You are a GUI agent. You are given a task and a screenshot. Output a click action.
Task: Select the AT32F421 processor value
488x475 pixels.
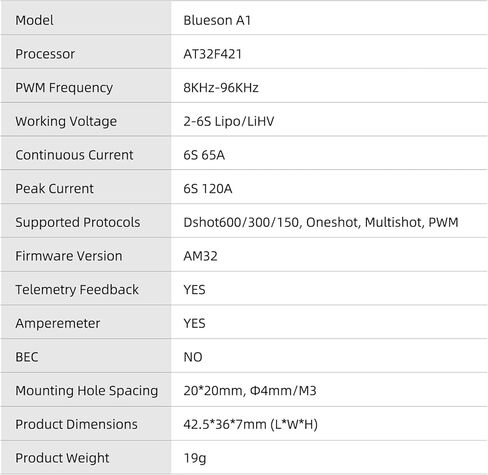[x=212, y=54]
